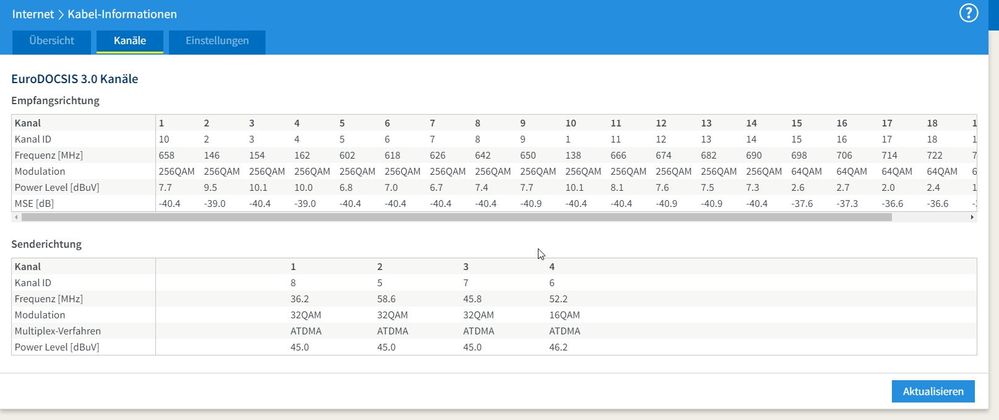999x420 pixels.
Task: Click the horizontal scrollbar thumb of Empfangsrichtung table
Action: (x=456, y=217)
